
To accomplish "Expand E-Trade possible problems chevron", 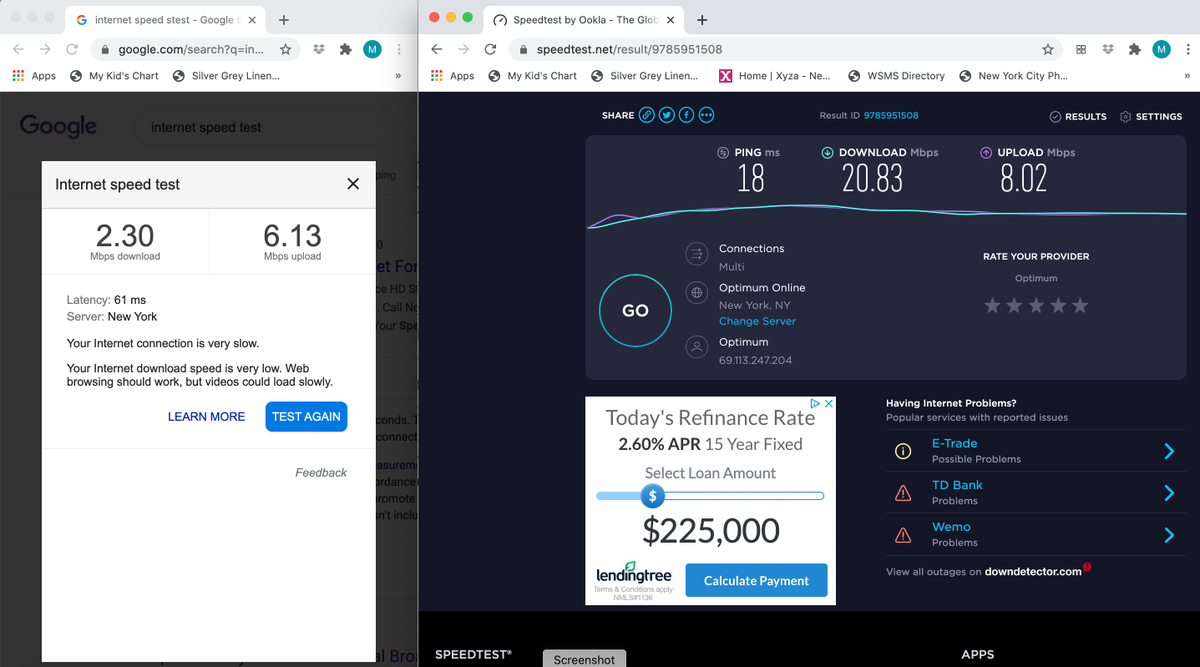I will (1169, 451).
